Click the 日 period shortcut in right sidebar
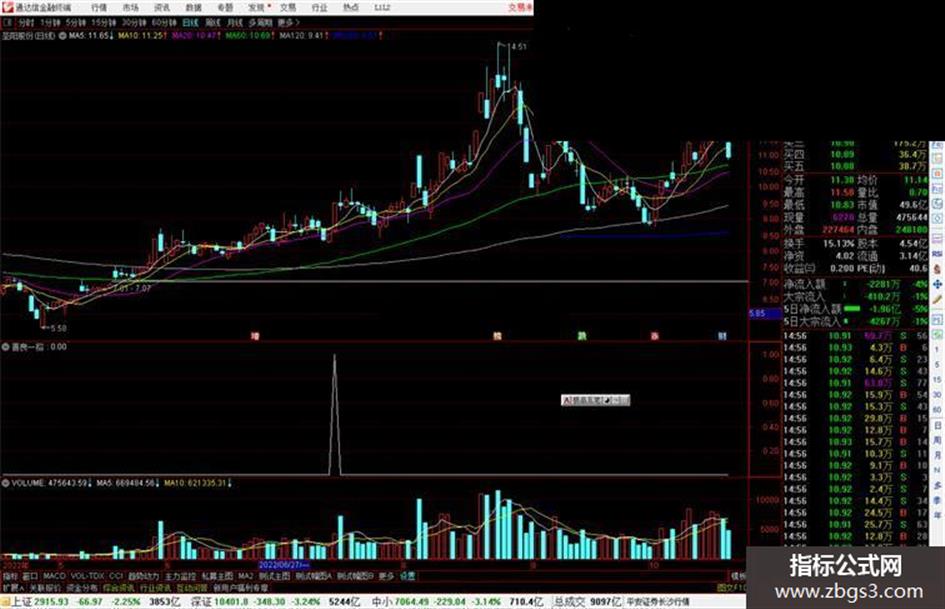Image resolution: width=945 pixels, height=609 pixels. [x=937, y=425]
